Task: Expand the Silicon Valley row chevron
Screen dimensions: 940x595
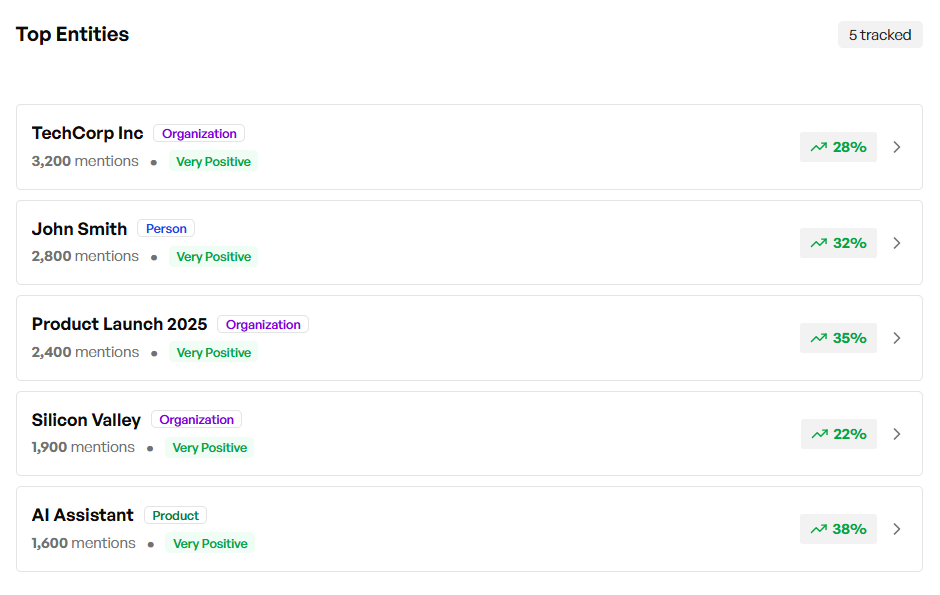Action: [897, 434]
